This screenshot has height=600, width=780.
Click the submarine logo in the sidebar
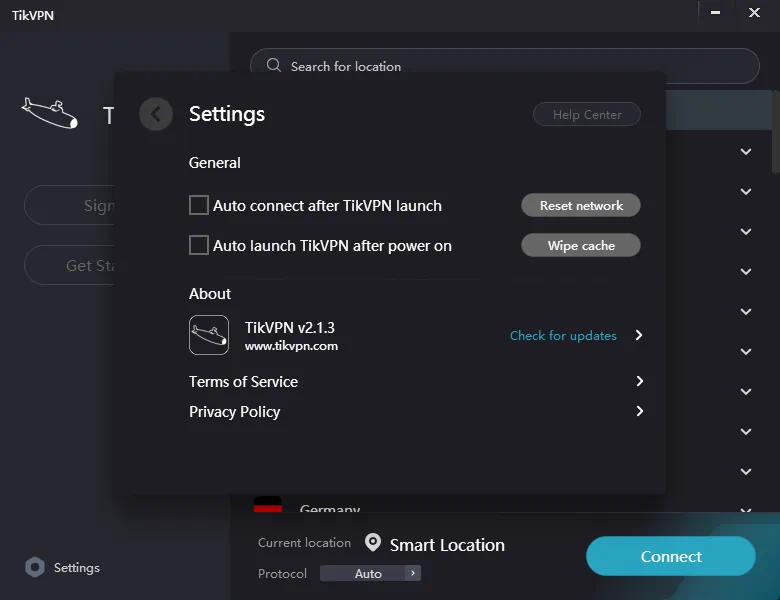[x=50, y=113]
